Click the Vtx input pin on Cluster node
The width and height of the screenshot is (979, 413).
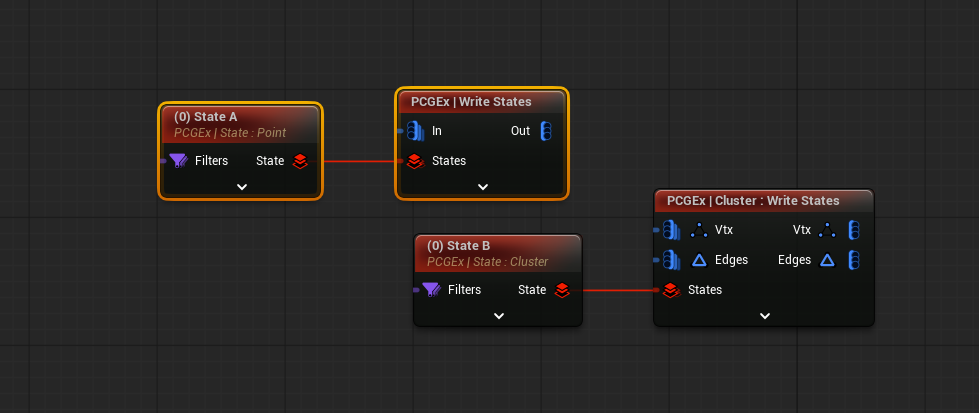coord(671,230)
